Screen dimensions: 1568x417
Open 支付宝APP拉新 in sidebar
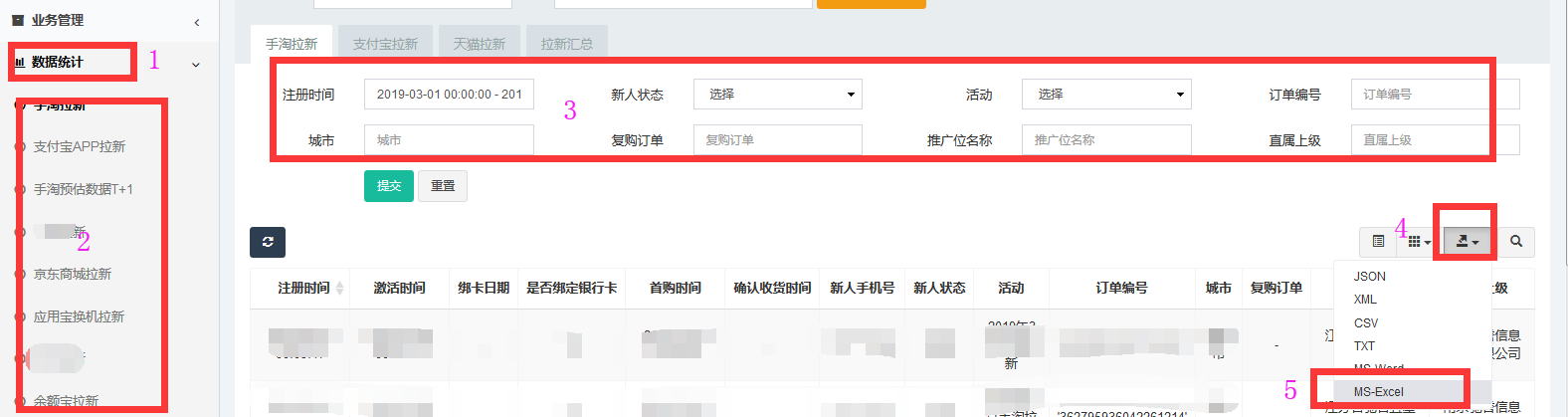(x=80, y=146)
